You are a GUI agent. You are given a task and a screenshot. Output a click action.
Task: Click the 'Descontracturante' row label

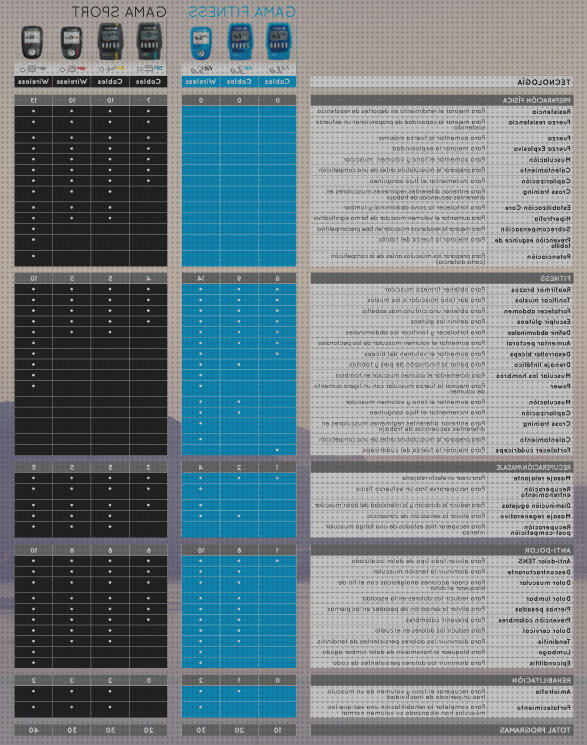(x=539, y=572)
